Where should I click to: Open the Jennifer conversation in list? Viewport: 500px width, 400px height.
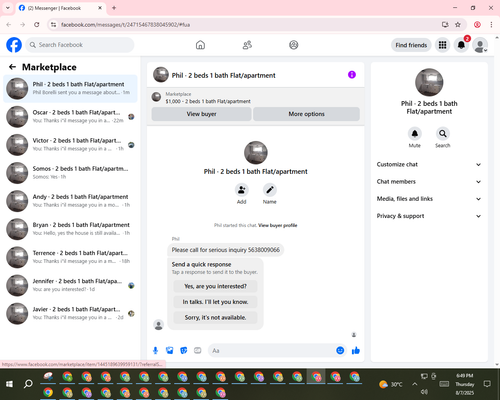[70, 285]
